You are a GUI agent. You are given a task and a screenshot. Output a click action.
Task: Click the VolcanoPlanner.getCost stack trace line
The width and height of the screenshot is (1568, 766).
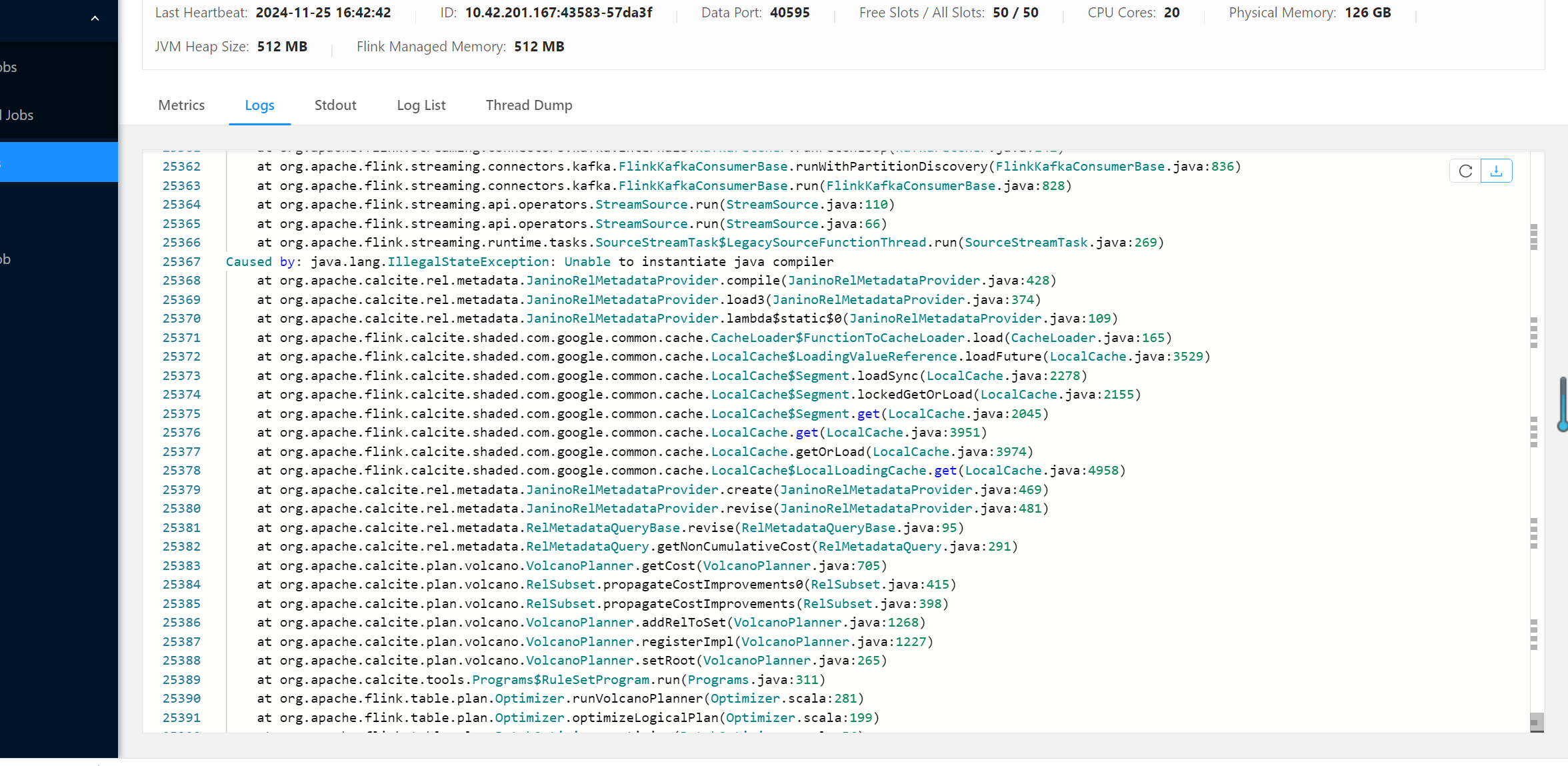[572, 566]
